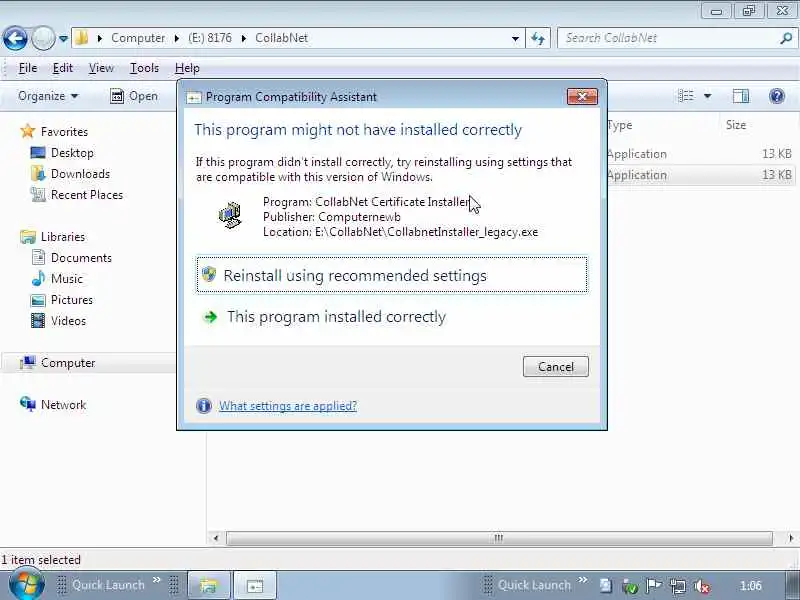
Task: Choose Reinstall using recommended settings
Action: [392, 275]
